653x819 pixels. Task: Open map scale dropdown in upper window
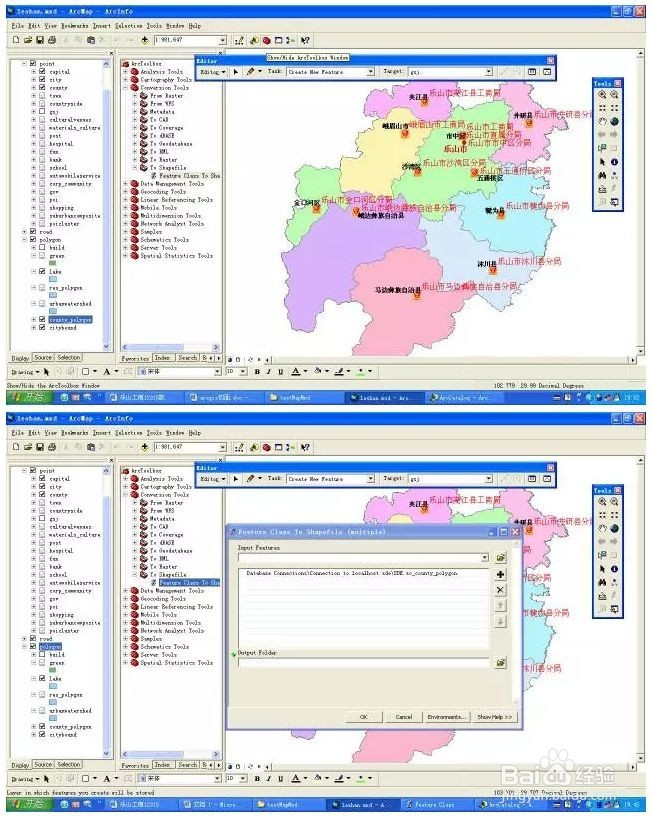coord(223,40)
